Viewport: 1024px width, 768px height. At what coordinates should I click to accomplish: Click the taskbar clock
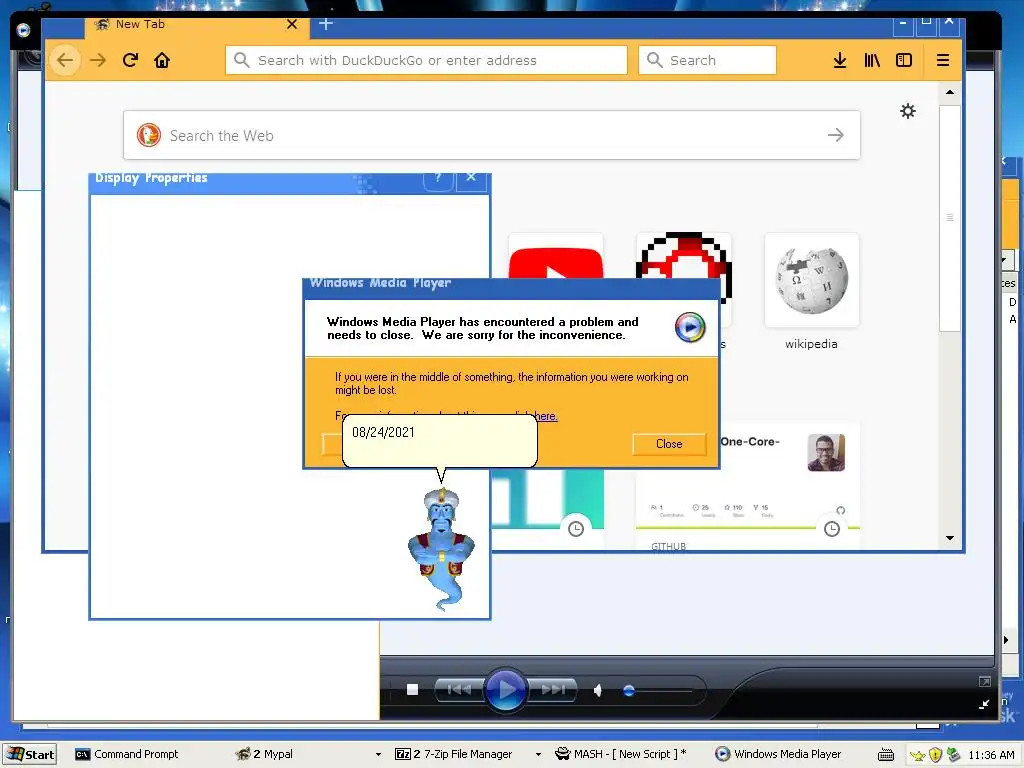(991, 755)
